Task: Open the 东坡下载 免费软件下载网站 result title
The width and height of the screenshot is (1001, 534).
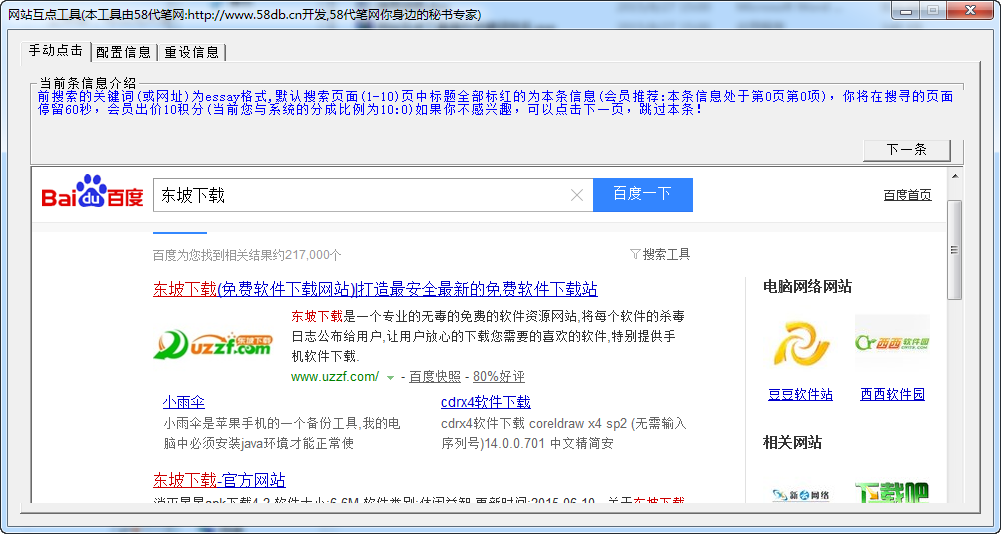Action: [375, 289]
